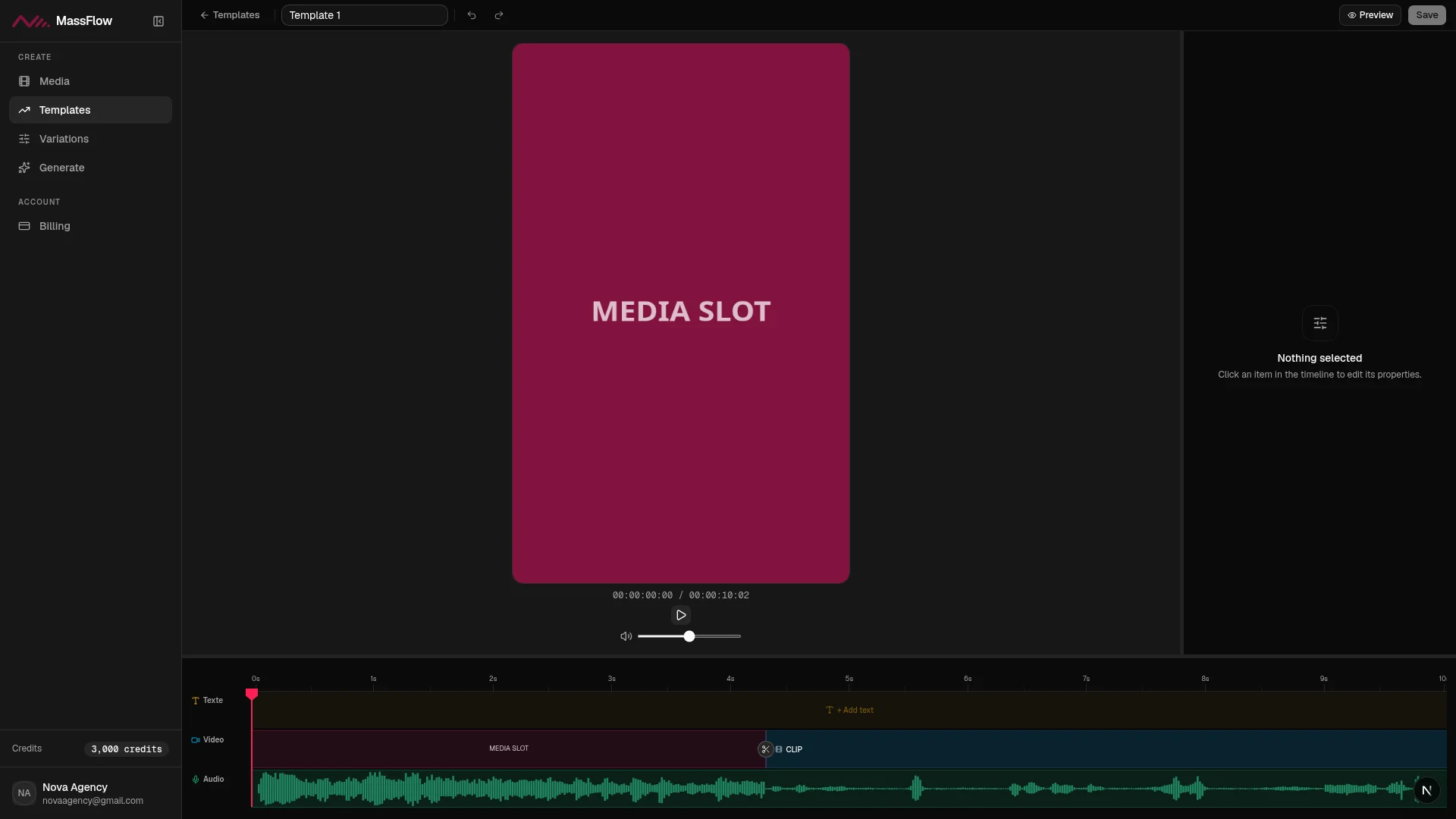Click the round N badge
Image resolution: width=1456 pixels, height=819 pixels.
tap(1426, 790)
